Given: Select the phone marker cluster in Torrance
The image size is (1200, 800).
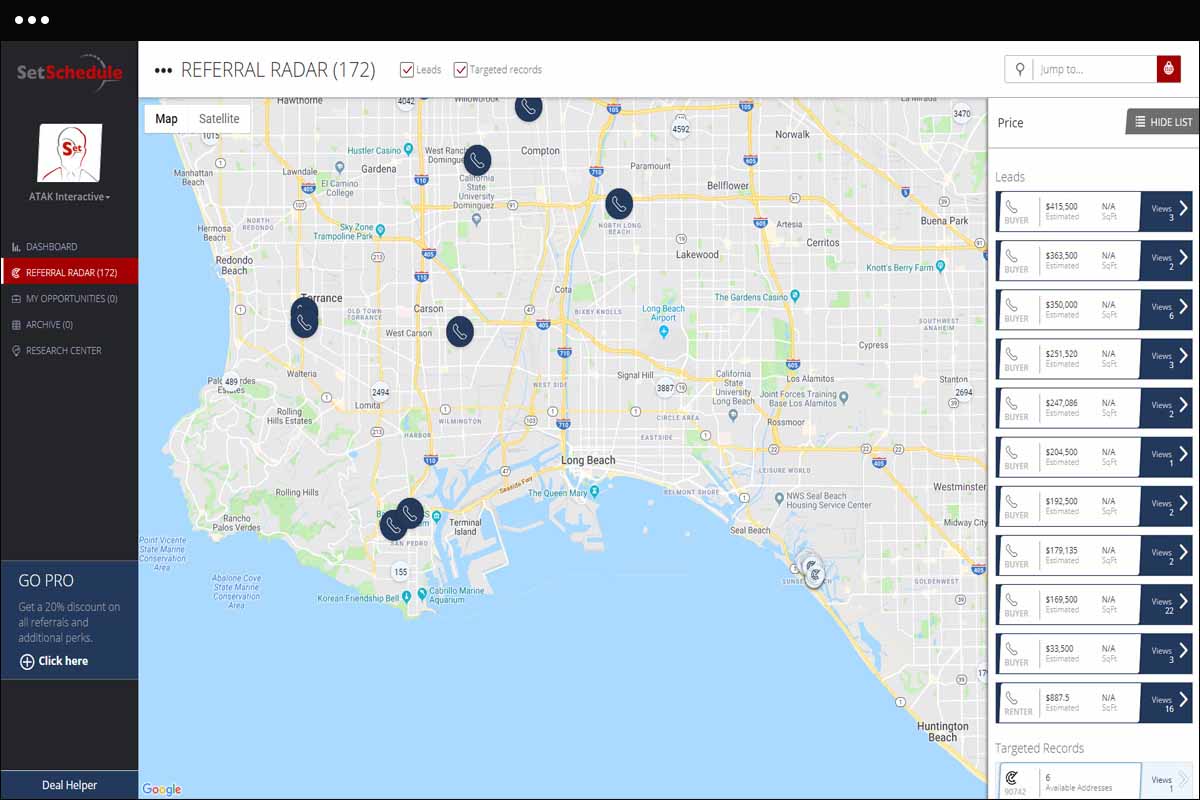Looking at the screenshot, I should pyautogui.click(x=304, y=318).
